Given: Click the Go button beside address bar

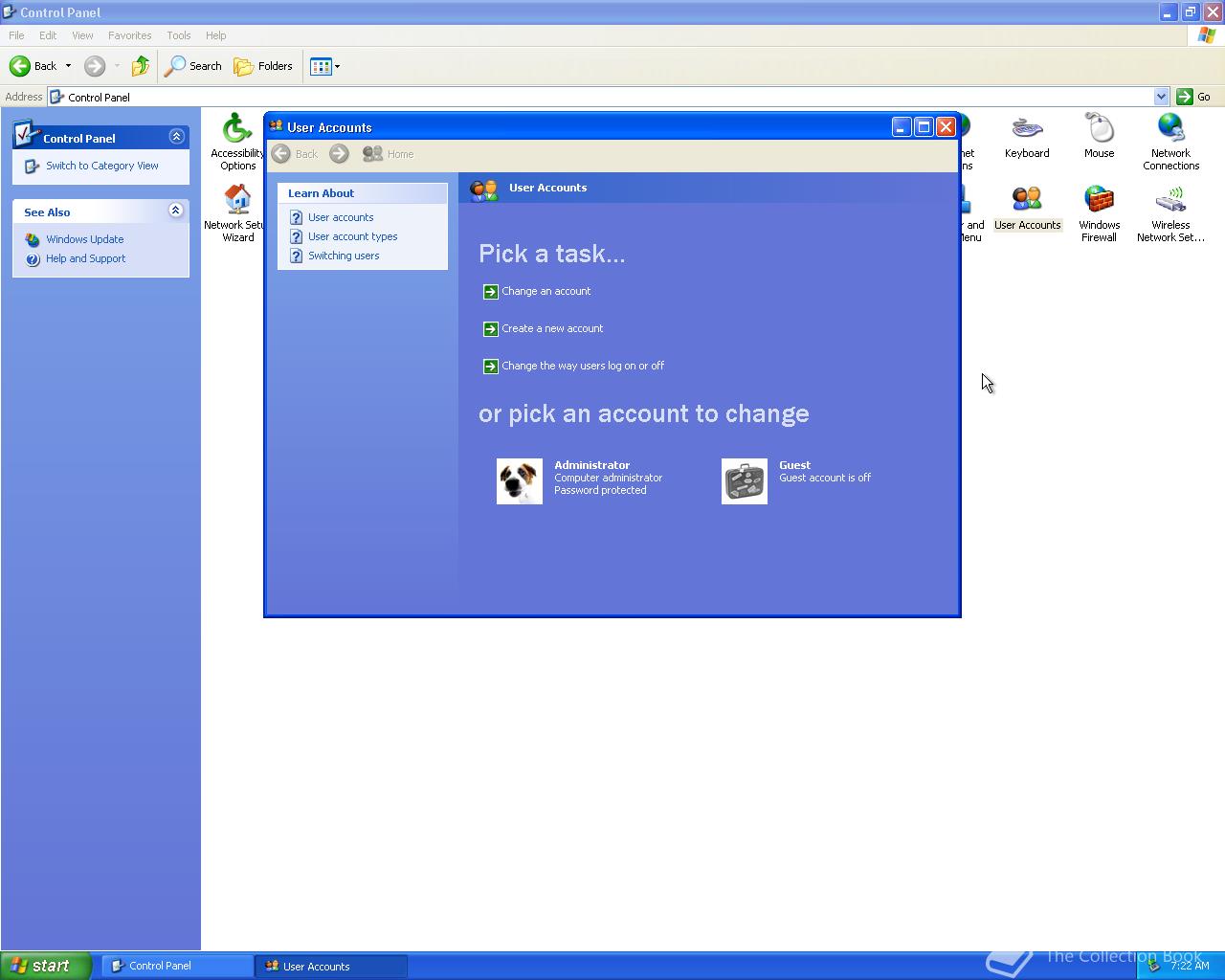Looking at the screenshot, I should pos(1193,97).
